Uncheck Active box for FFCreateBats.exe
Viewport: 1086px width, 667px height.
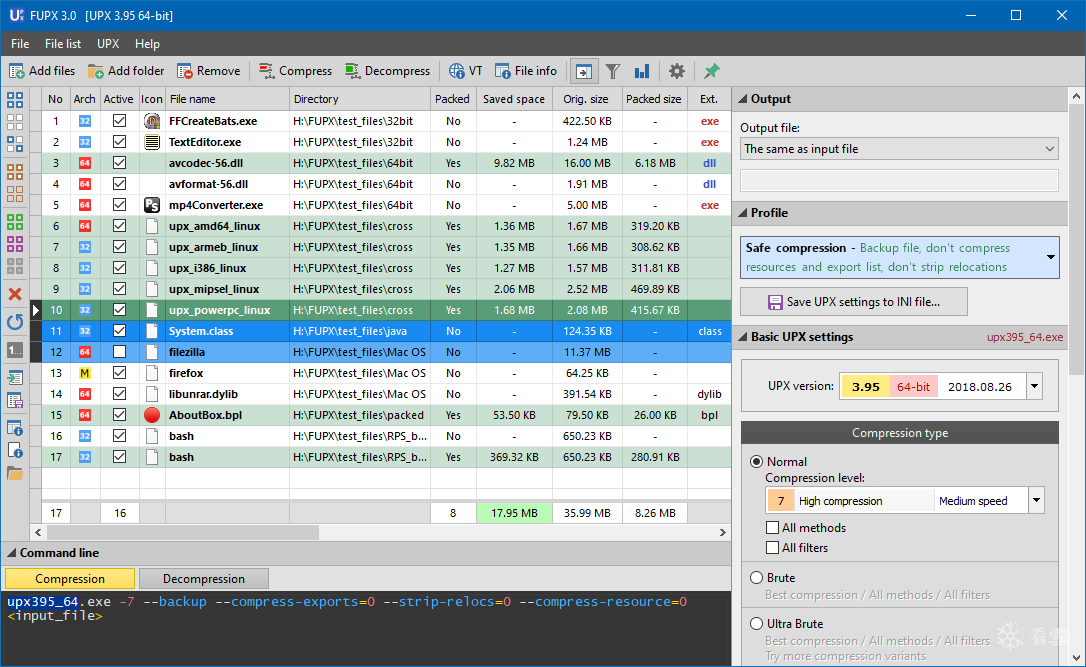point(119,121)
